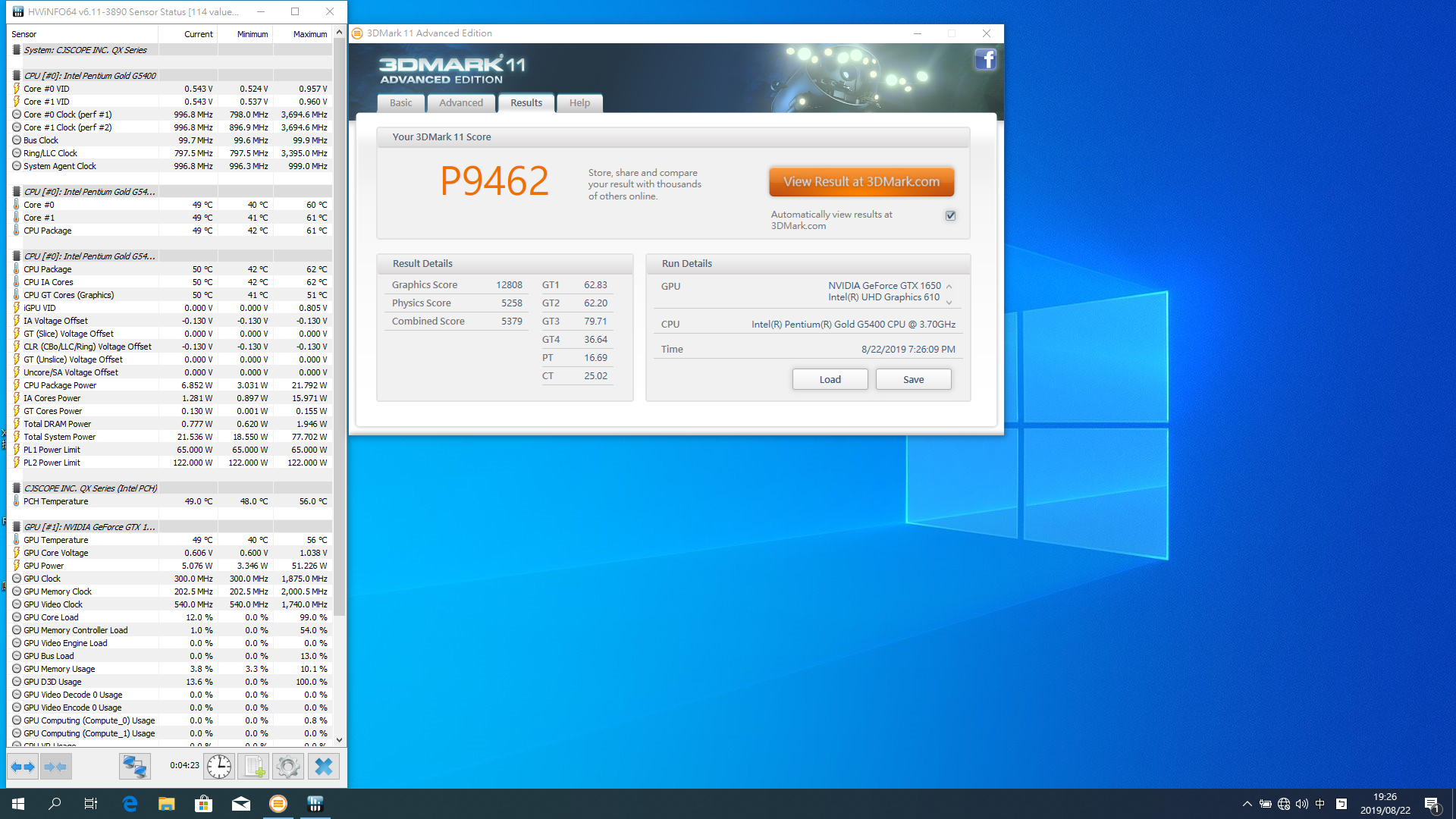Open HWiNFO sensor settings gear icon

(x=288, y=767)
